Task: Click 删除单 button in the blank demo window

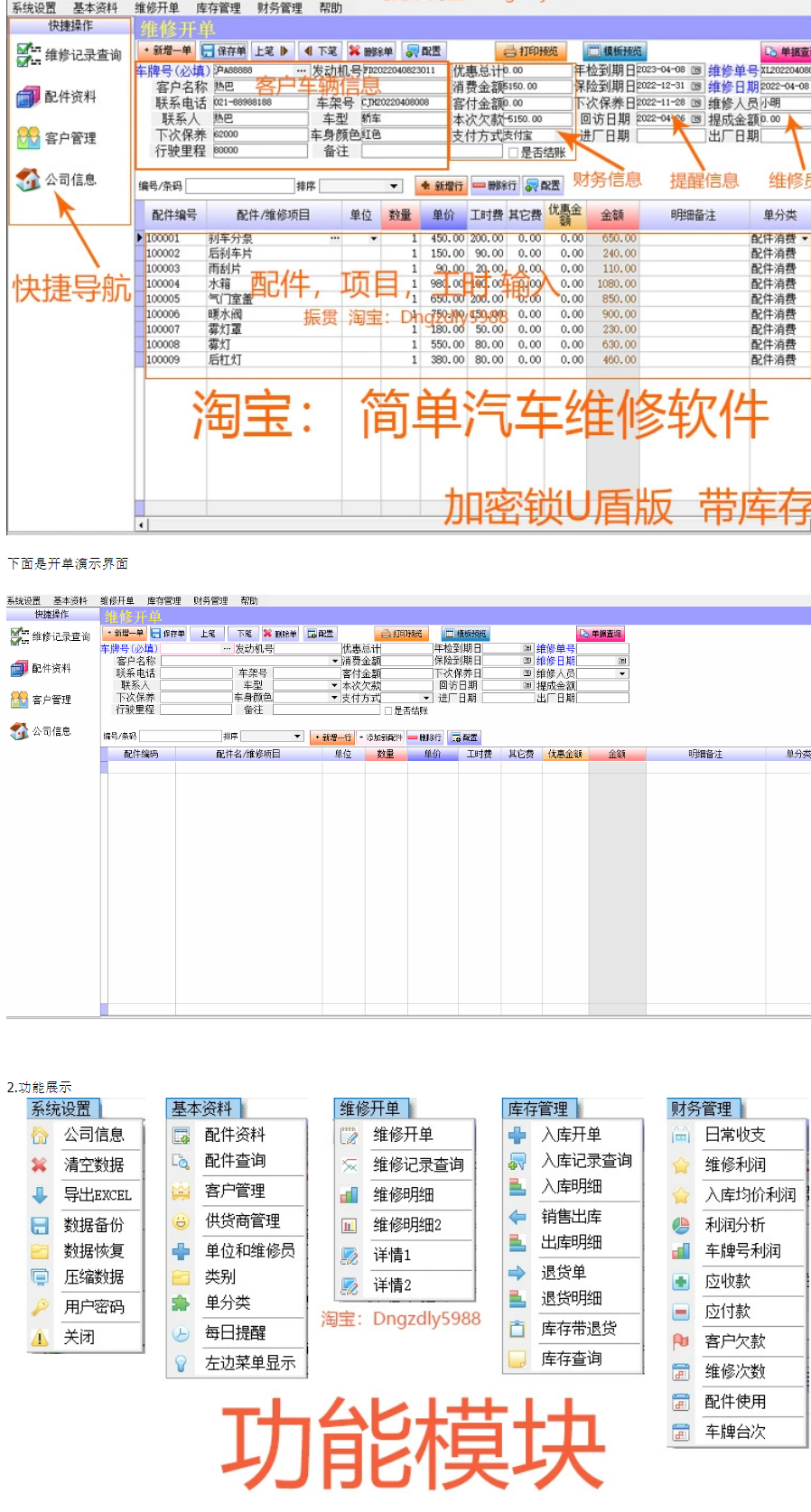Action: 280,634
